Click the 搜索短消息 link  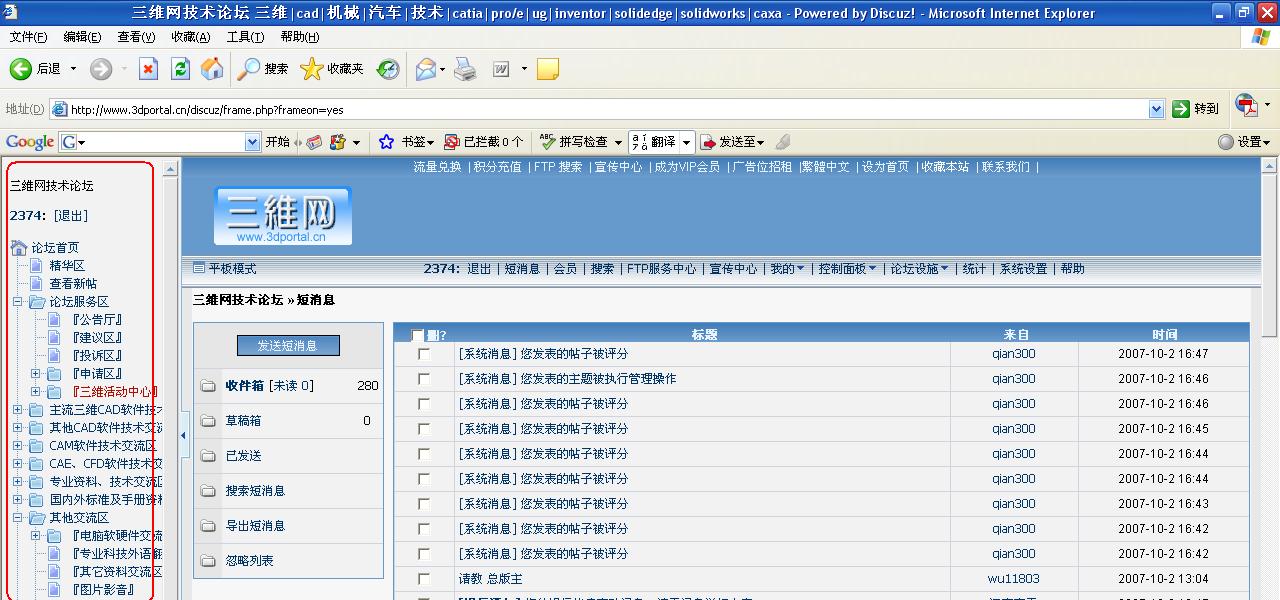[x=255, y=491]
